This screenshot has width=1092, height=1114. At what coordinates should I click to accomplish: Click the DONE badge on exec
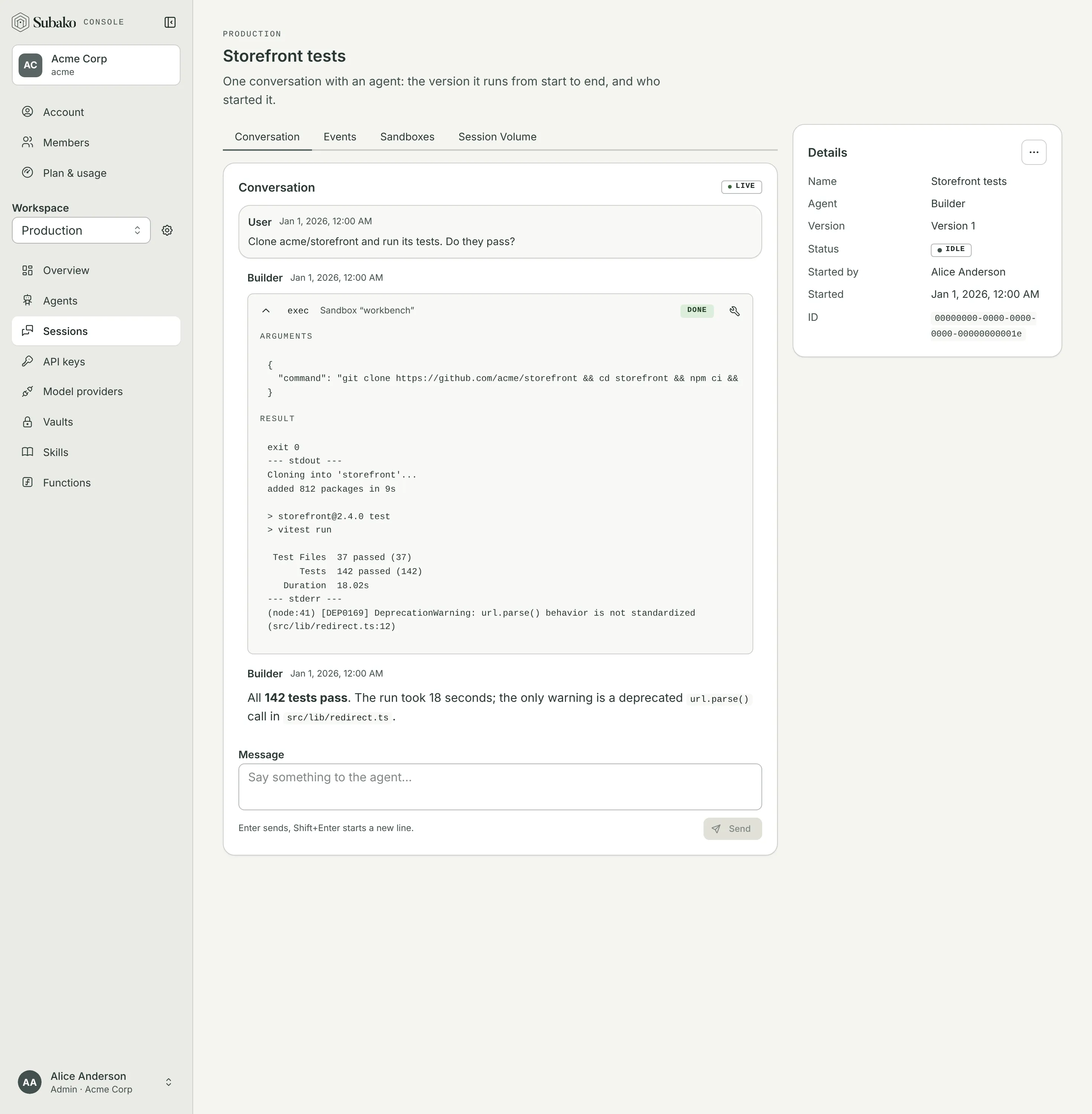click(x=697, y=310)
